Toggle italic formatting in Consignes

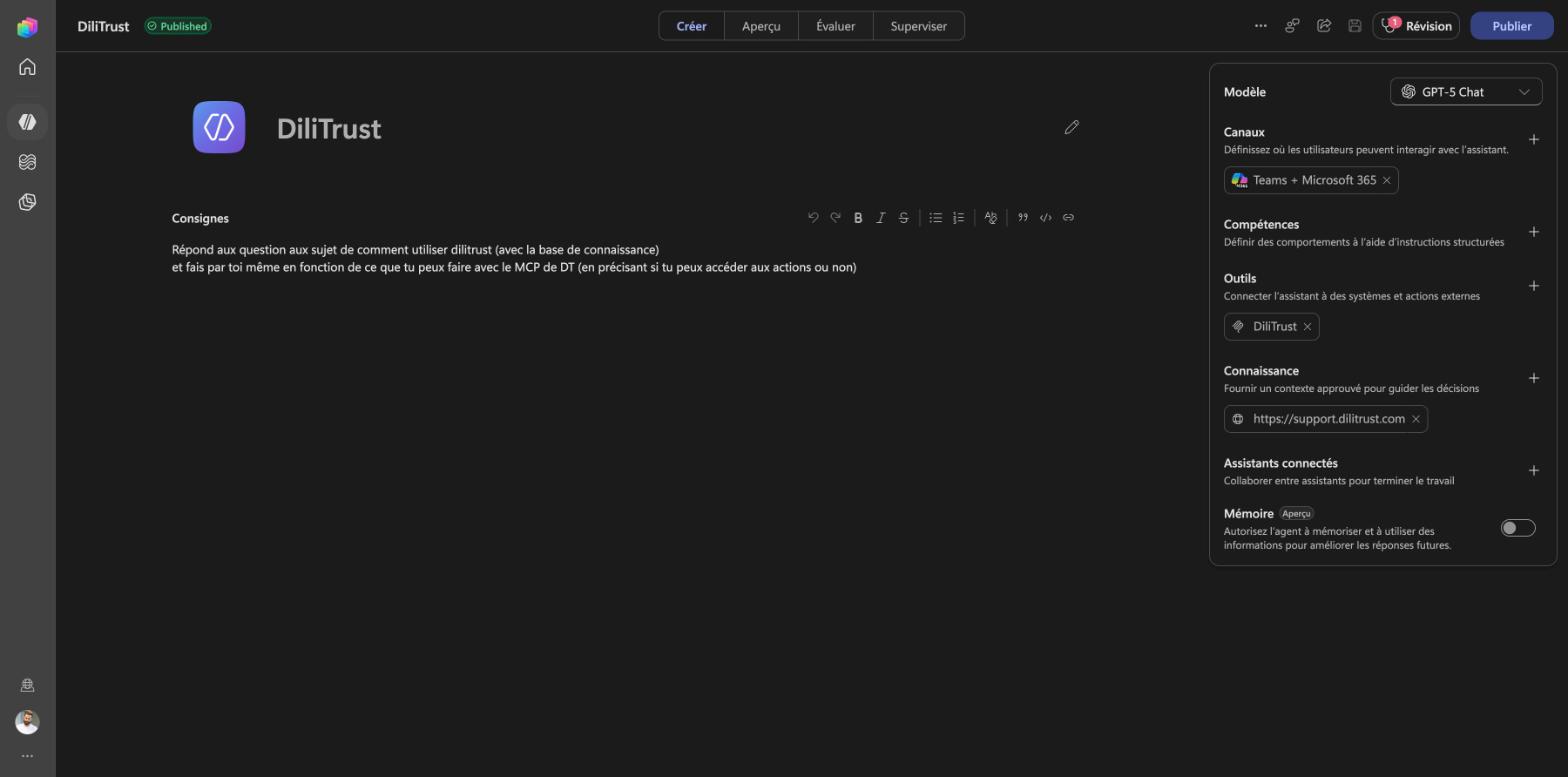click(x=881, y=218)
